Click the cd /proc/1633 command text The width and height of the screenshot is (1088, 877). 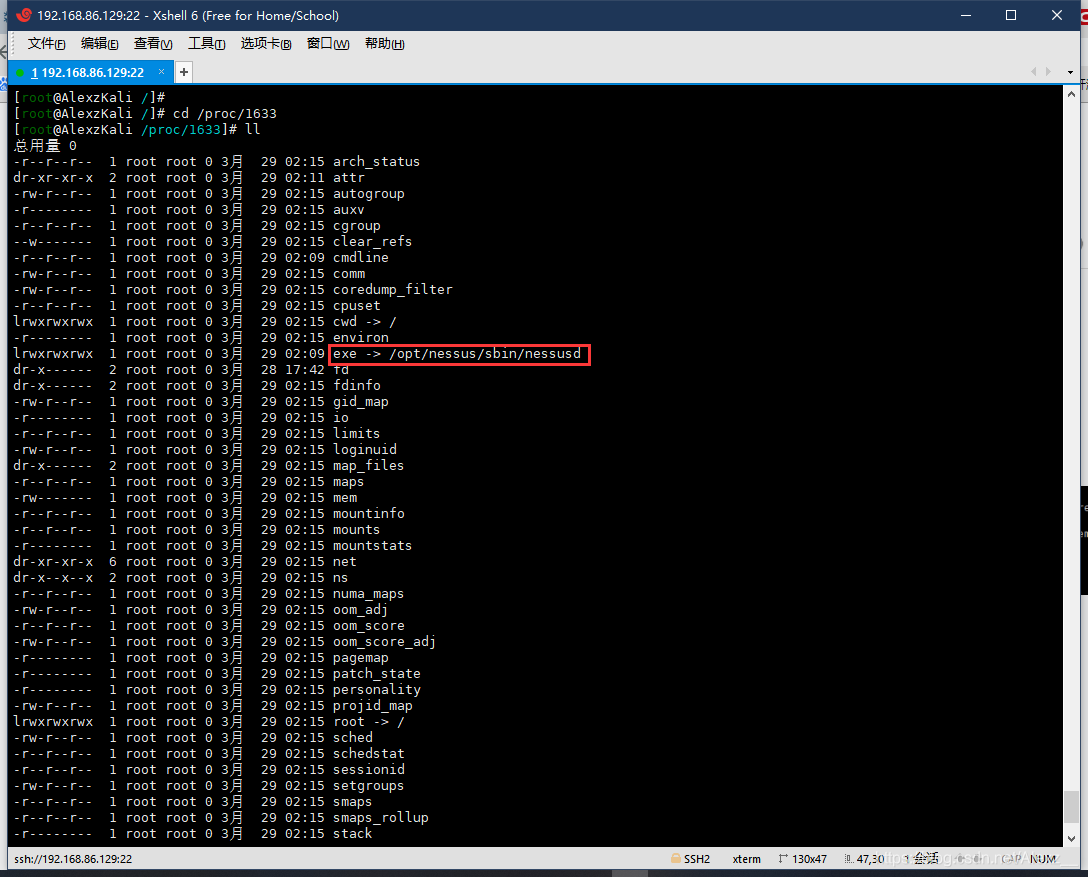pyautogui.click(x=225, y=113)
